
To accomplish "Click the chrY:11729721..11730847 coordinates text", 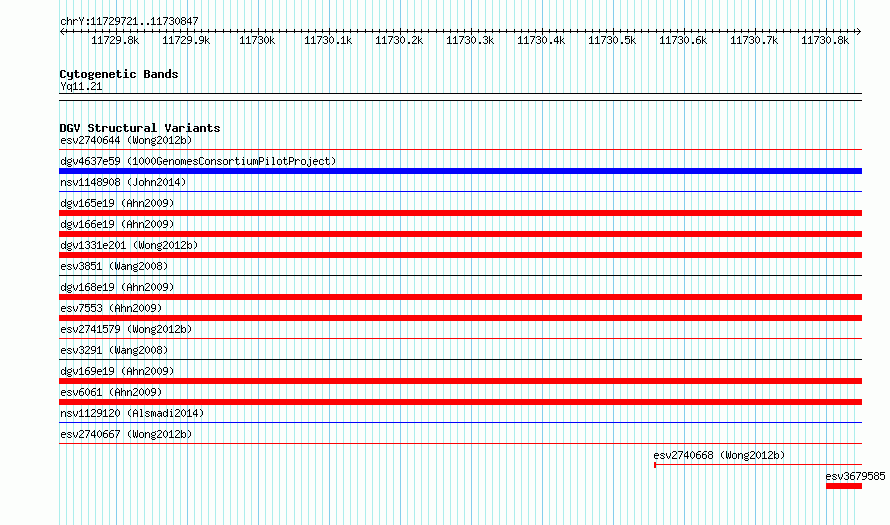I will click(x=129, y=22).
